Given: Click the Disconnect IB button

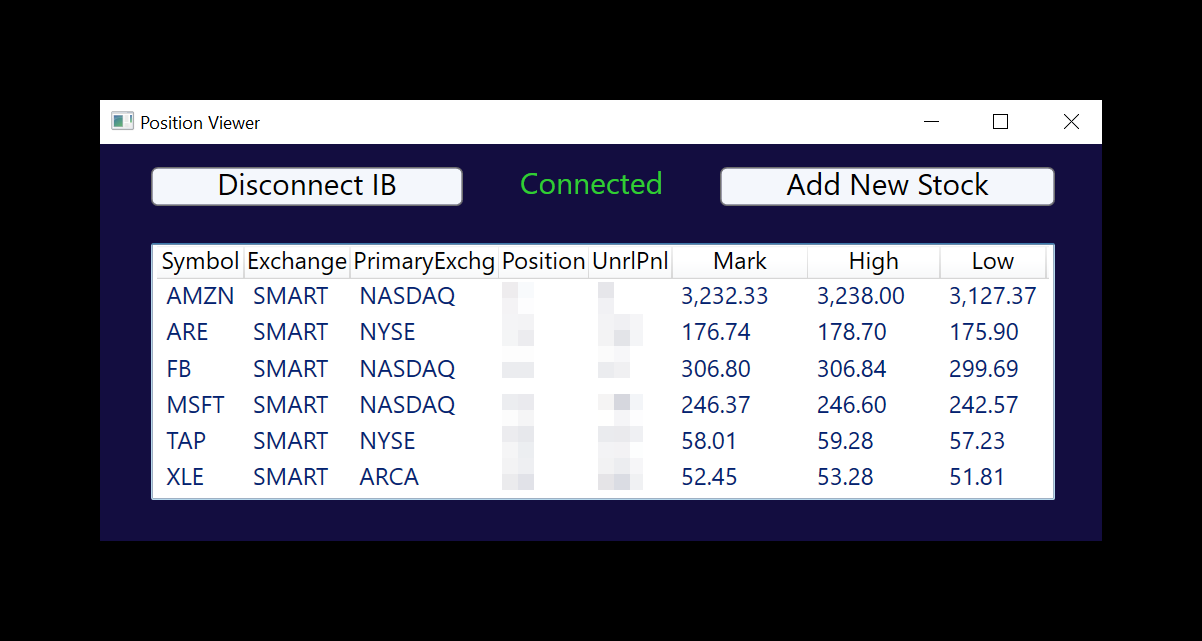Looking at the screenshot, I should tap(307, 186).
